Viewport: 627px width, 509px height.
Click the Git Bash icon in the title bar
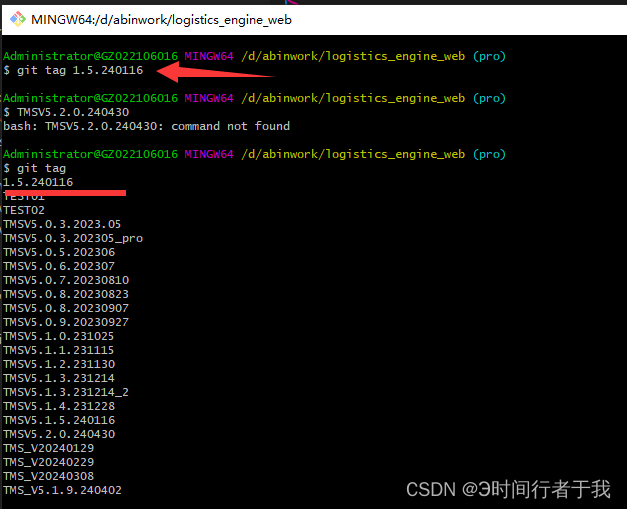(18, 19)
